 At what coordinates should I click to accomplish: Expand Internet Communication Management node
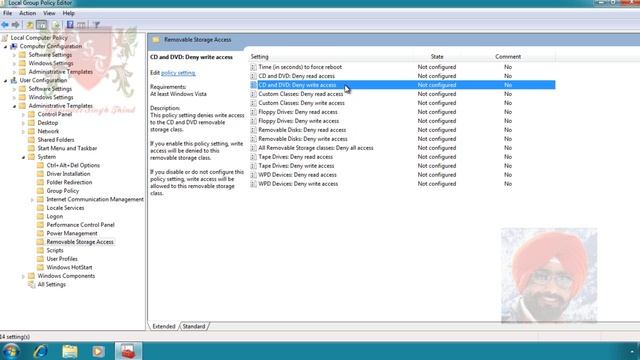coord(32,200)
